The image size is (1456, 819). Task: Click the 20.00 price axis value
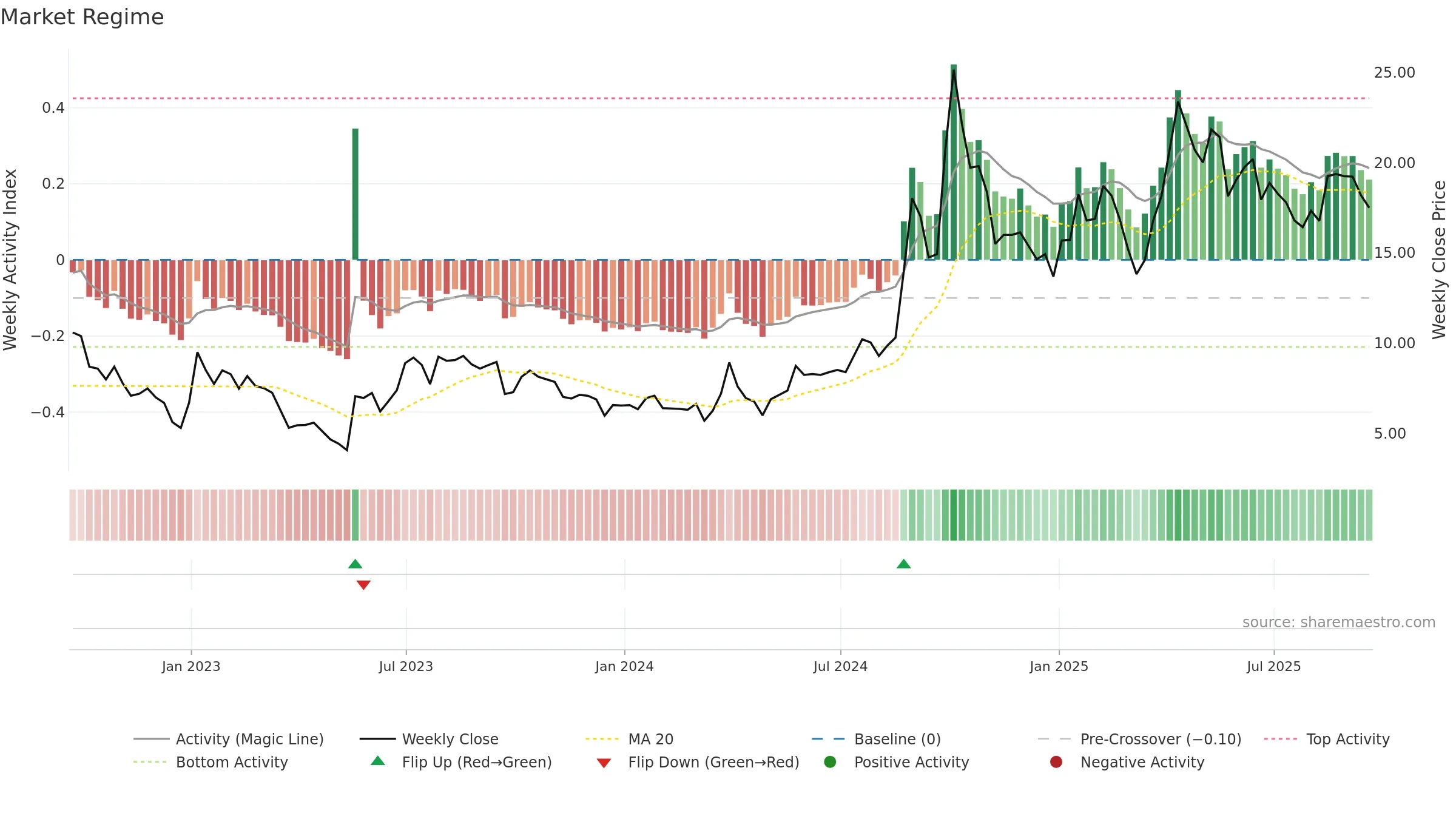[1395, 163]
